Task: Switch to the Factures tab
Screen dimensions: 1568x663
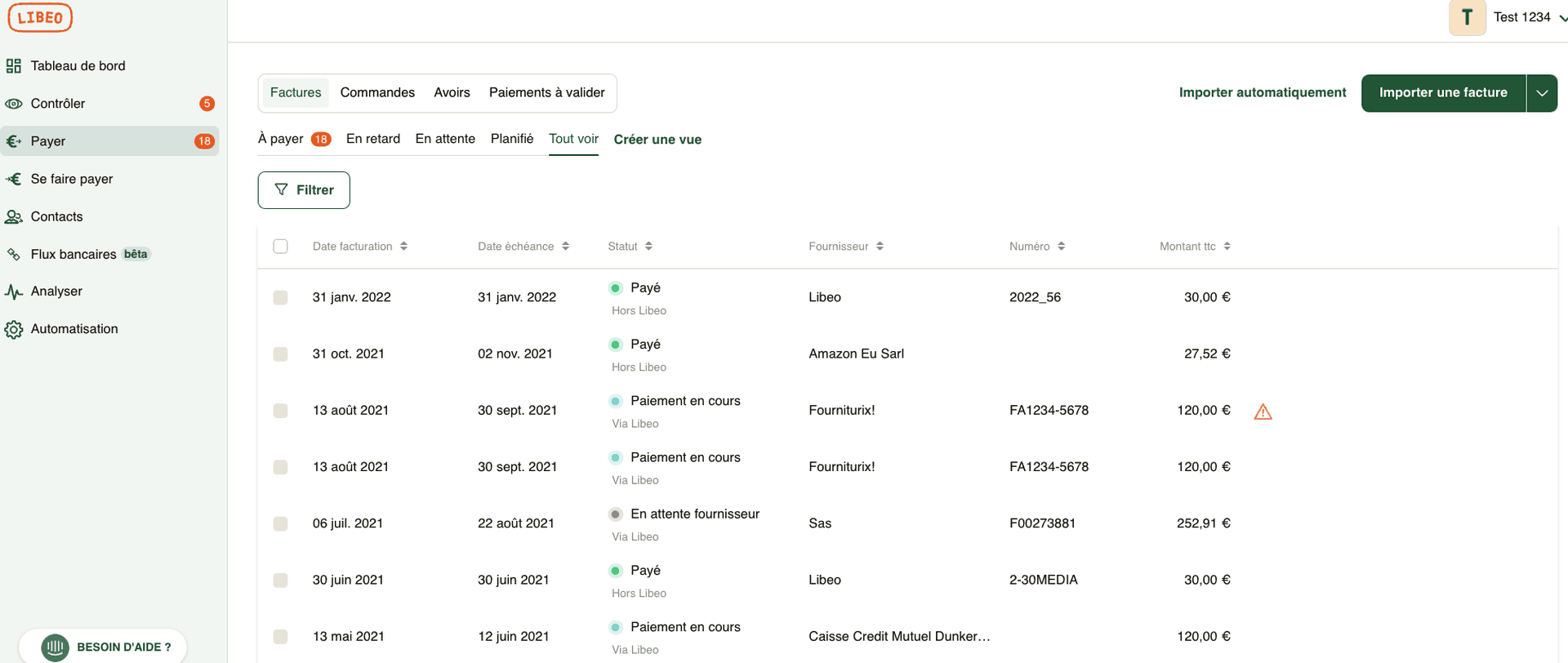Action: point(296,92)
